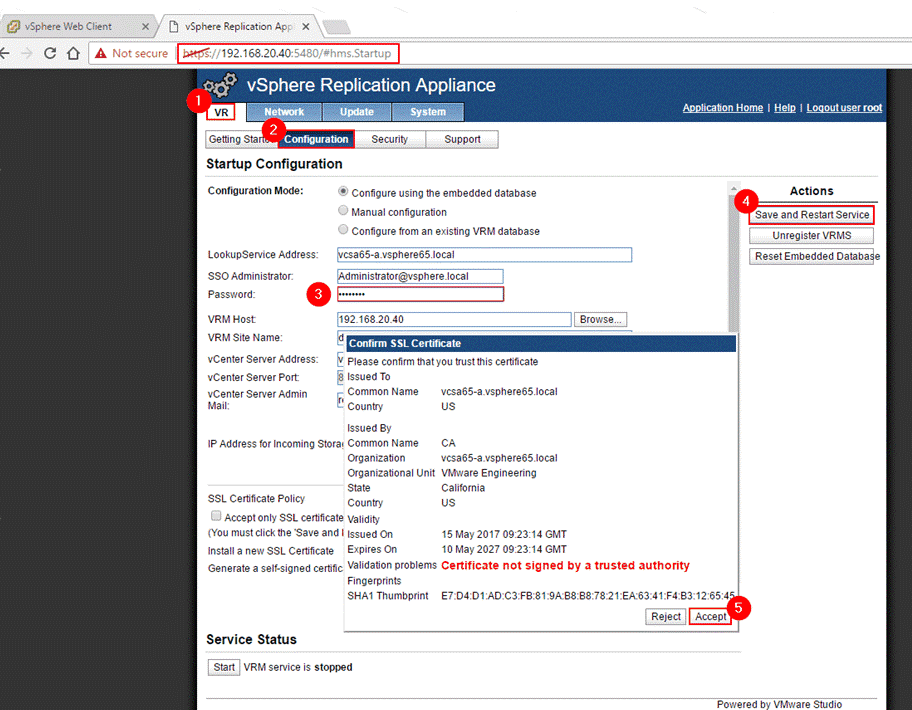Click the browser forward arrow
Image resolution: width=912 pixels, height=710 pixels.
26,53
